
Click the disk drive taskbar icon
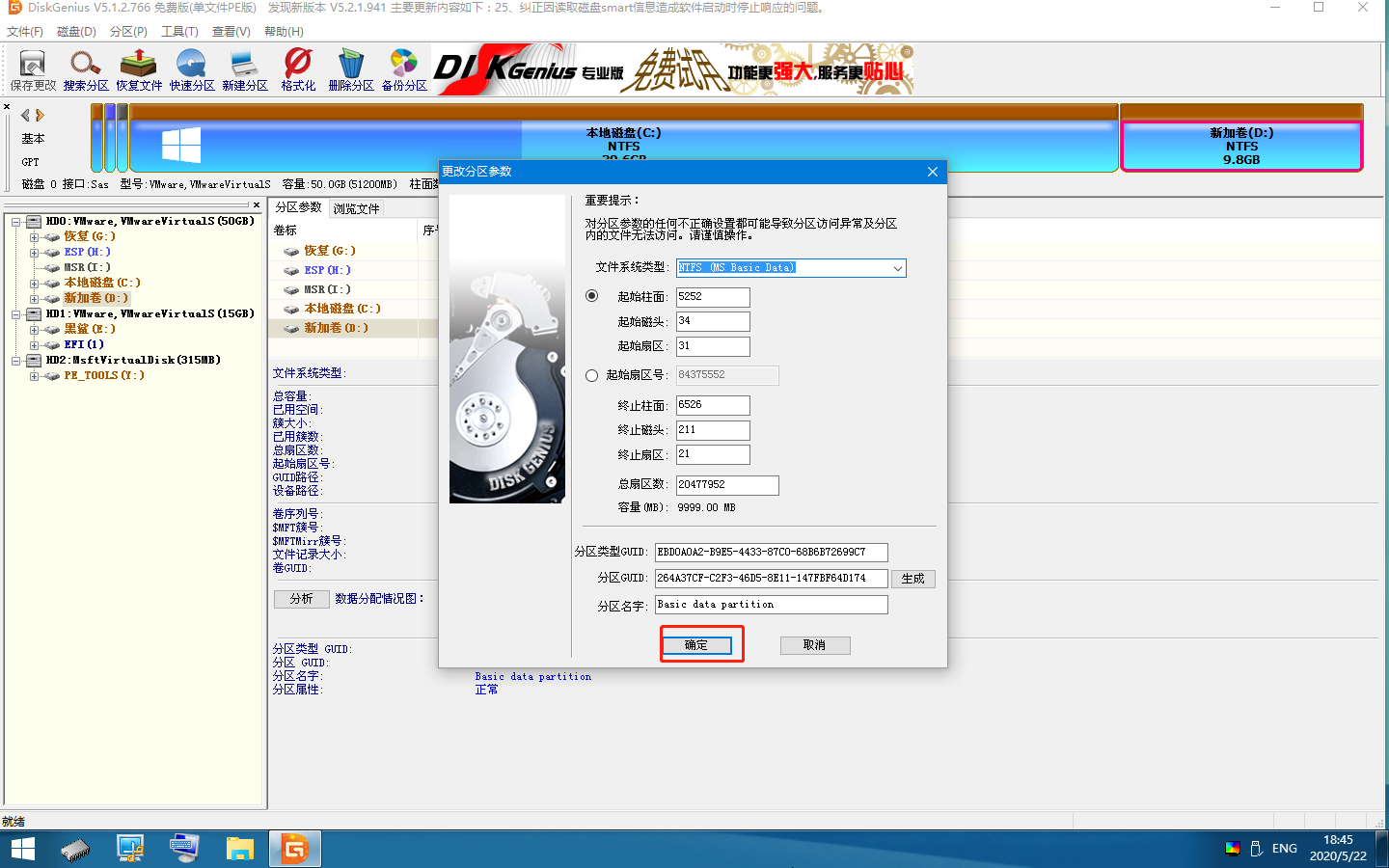coord(75,849)
